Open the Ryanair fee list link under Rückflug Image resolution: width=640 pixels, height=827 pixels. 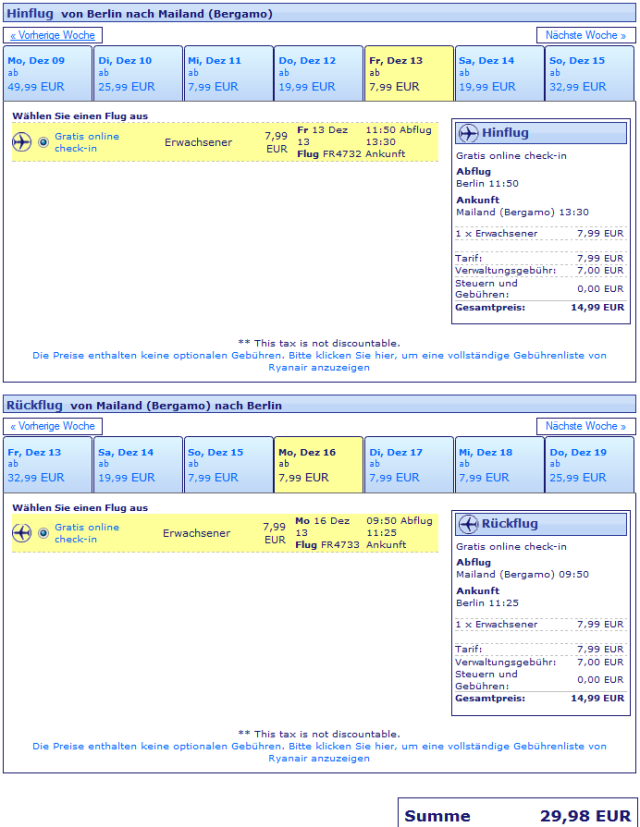point(319,752)
